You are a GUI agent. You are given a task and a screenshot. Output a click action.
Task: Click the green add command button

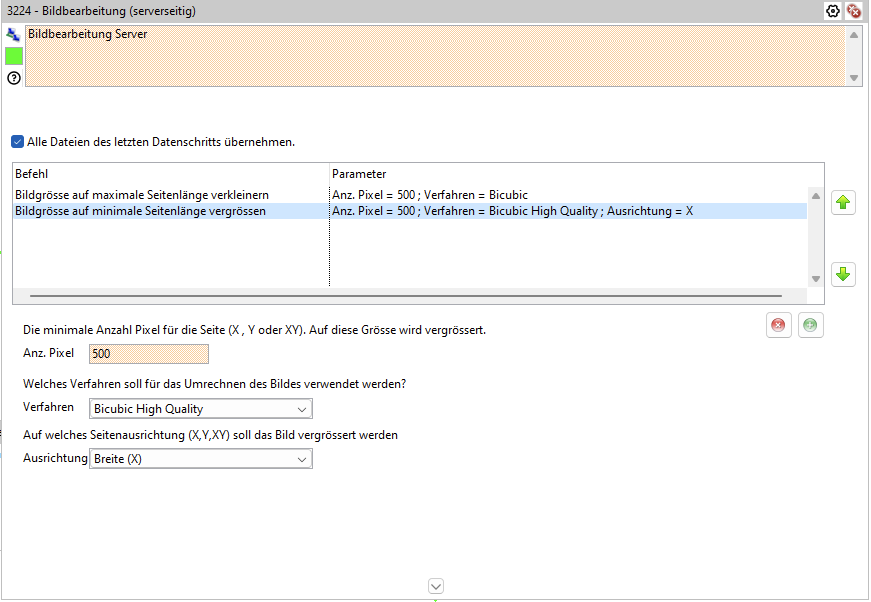click(811, 325)
